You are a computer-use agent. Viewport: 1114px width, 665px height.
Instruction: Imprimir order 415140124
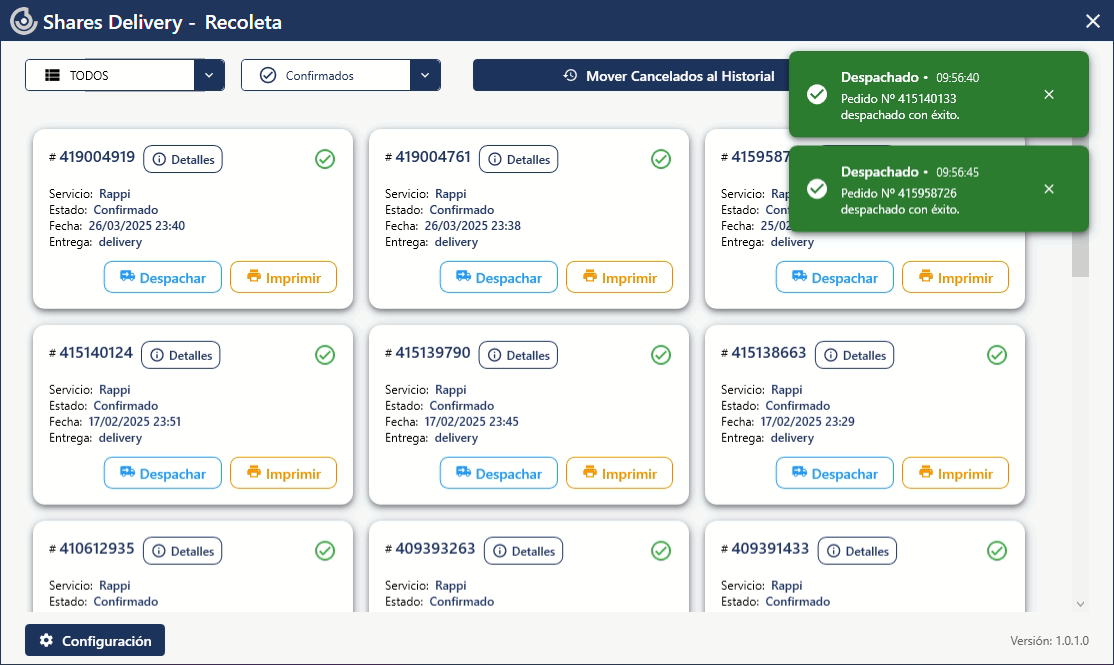pyautogui.click(x=283, y=473)
